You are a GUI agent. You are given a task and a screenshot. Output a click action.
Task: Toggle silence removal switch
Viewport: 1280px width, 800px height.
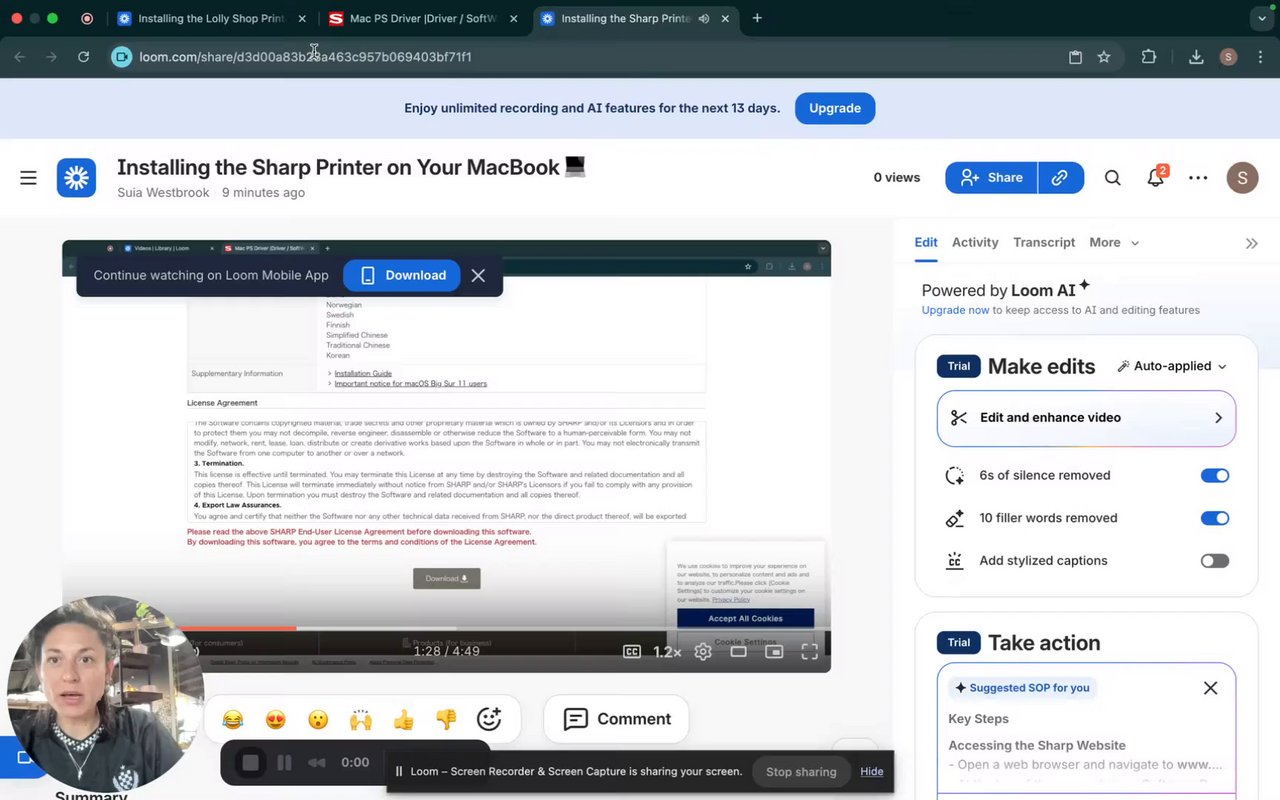pos(1215,476)
